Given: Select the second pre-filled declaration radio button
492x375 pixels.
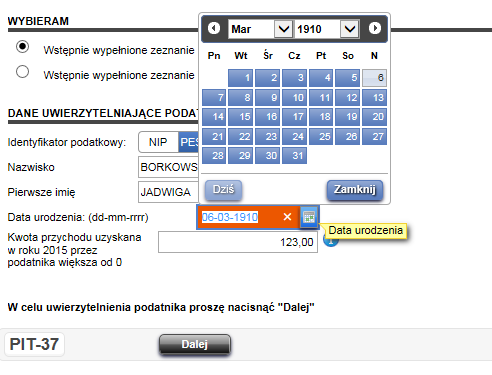Looking at the screenshot, I should point(22,72).
